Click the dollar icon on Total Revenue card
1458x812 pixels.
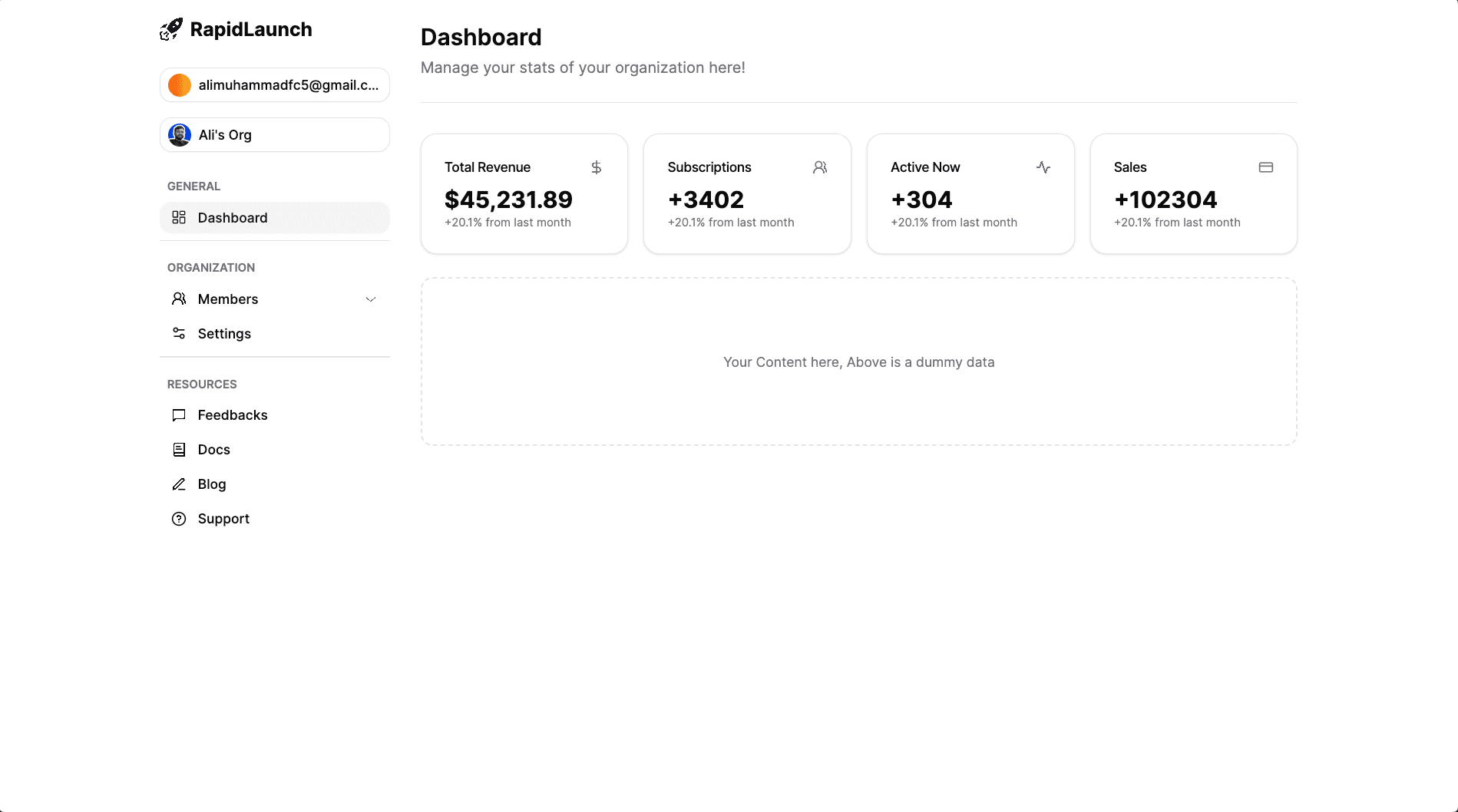point(596,167)
